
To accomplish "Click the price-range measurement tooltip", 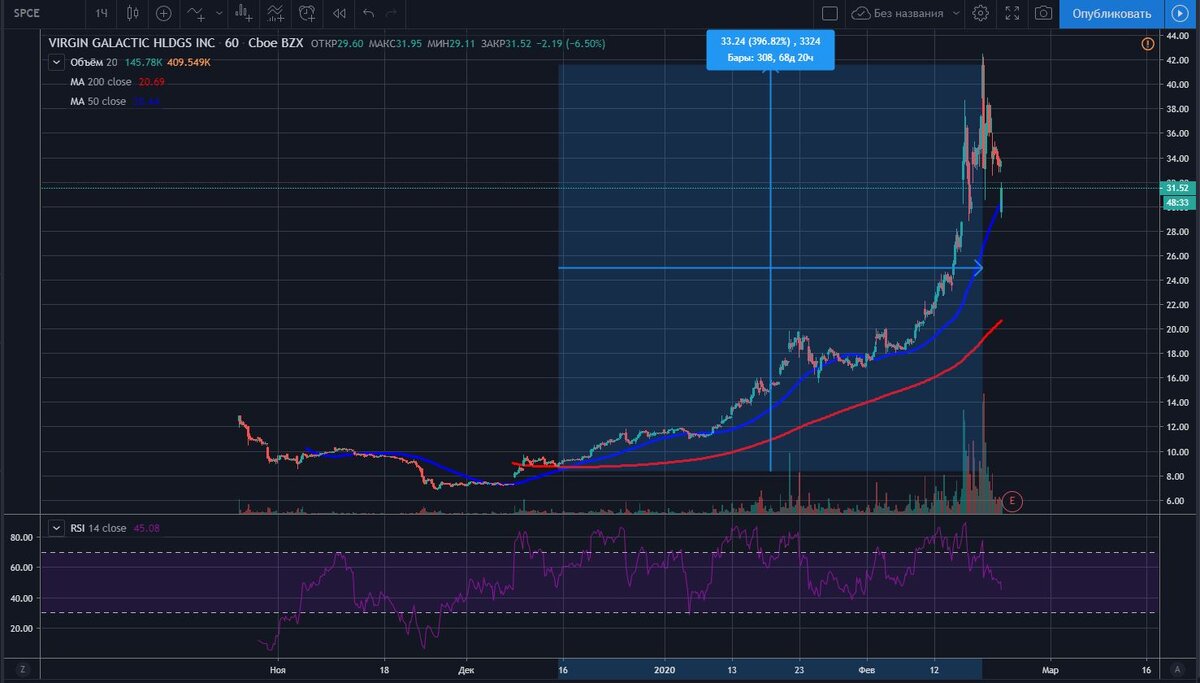I will click(770, 50).
